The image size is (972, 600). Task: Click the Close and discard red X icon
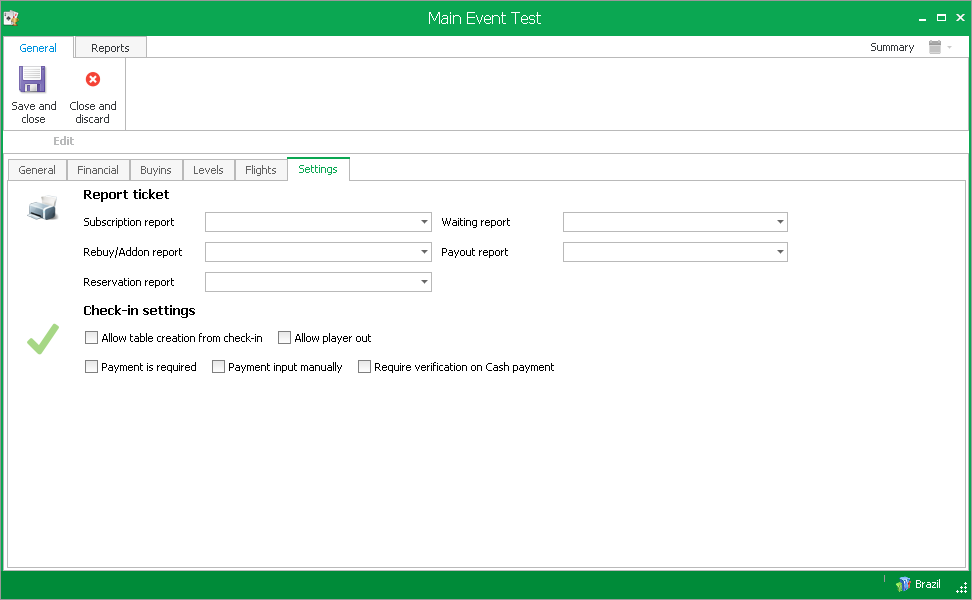click(93, 79)
